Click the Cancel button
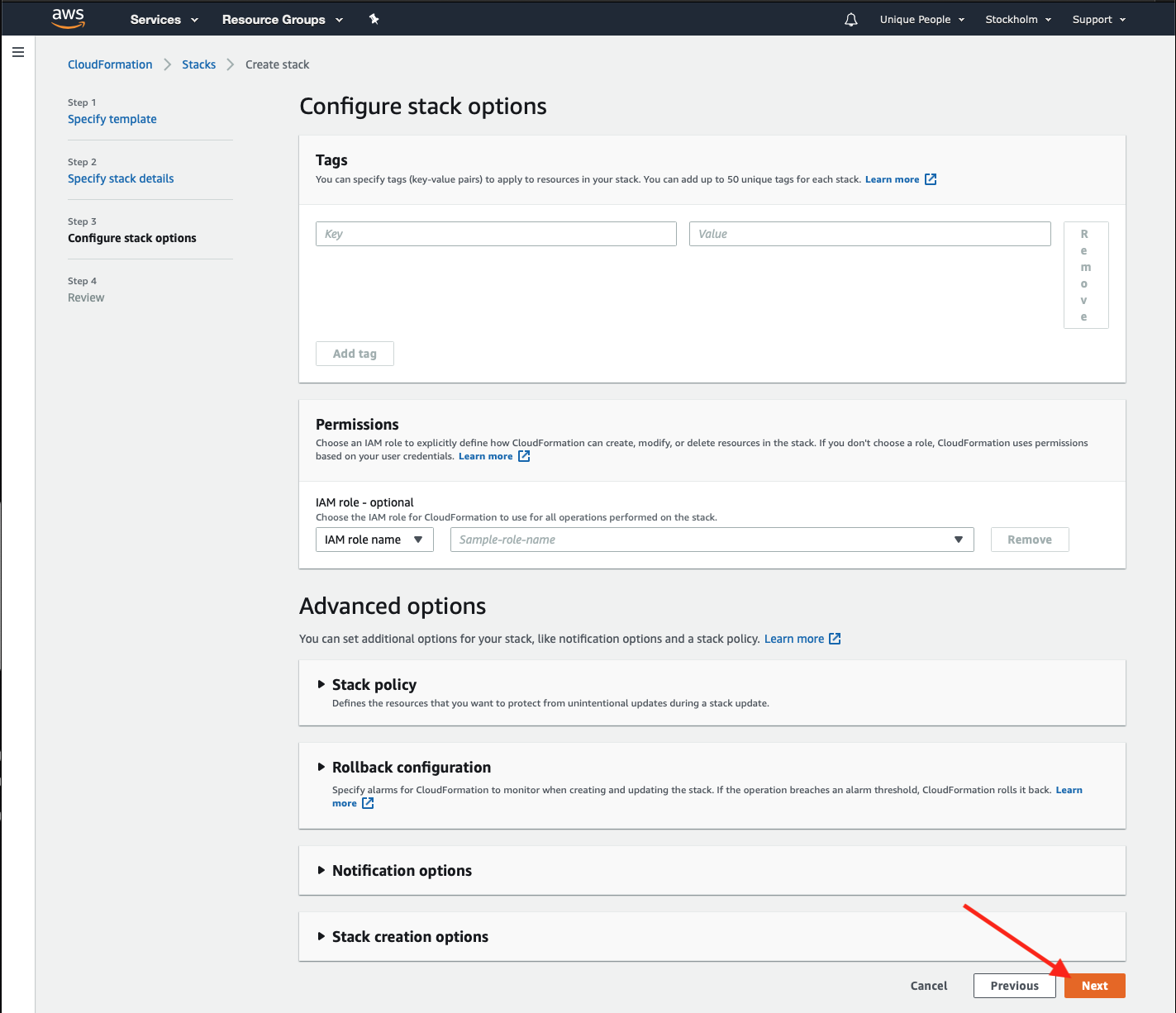1176x1013 pixels. [x=929, y=986]
